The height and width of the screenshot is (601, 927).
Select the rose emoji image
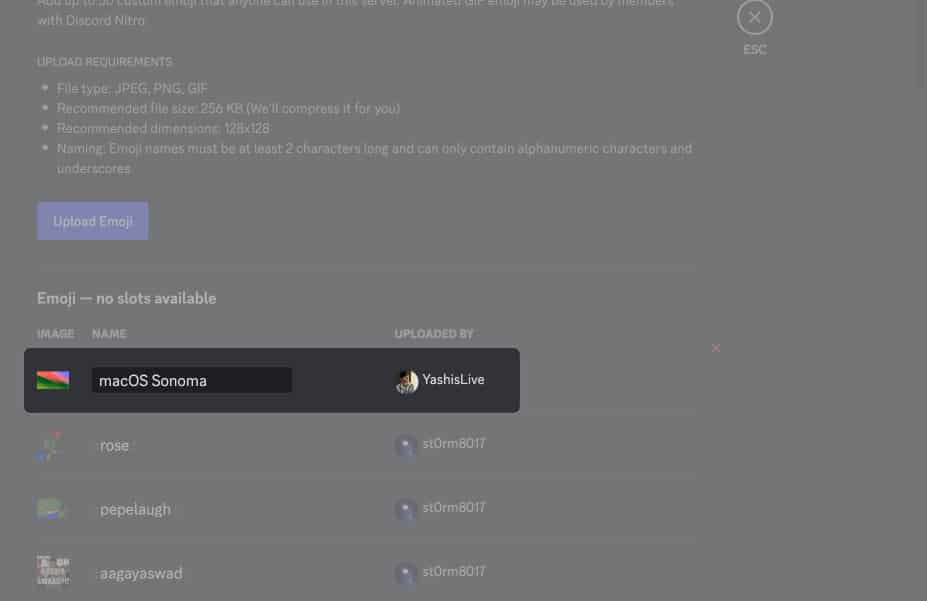50,446
